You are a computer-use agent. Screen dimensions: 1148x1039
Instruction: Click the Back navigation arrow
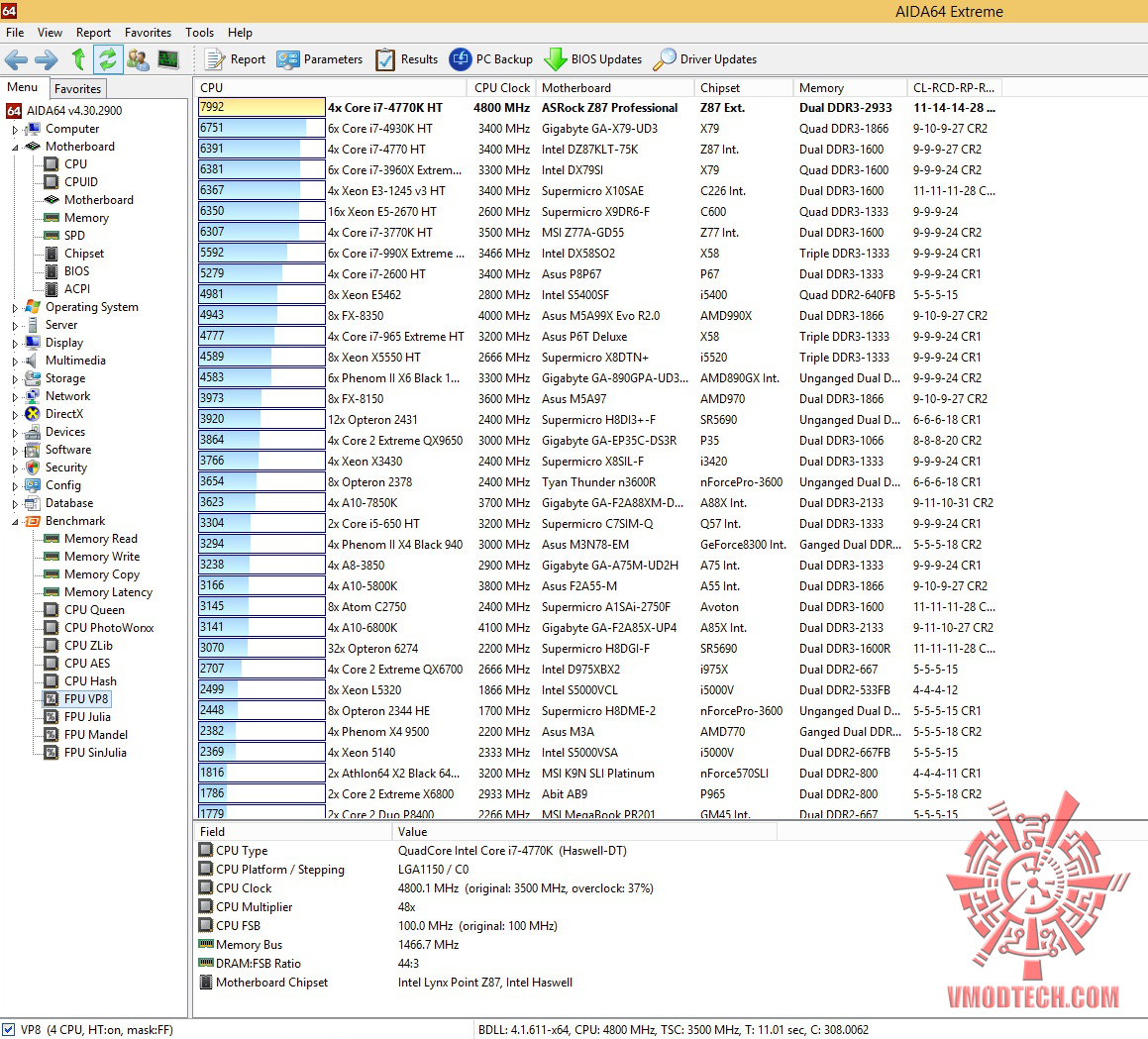(16, 59)
